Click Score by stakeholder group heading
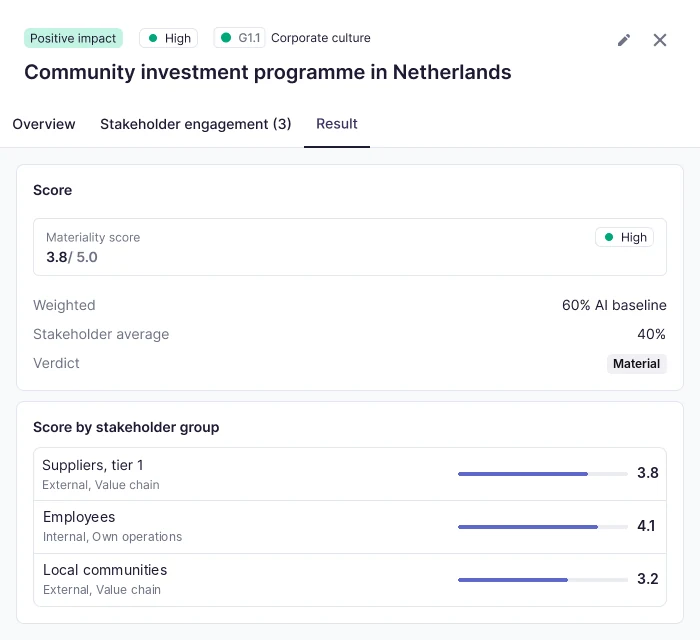This screenshot has height=640, width=700. coord(126,427)
